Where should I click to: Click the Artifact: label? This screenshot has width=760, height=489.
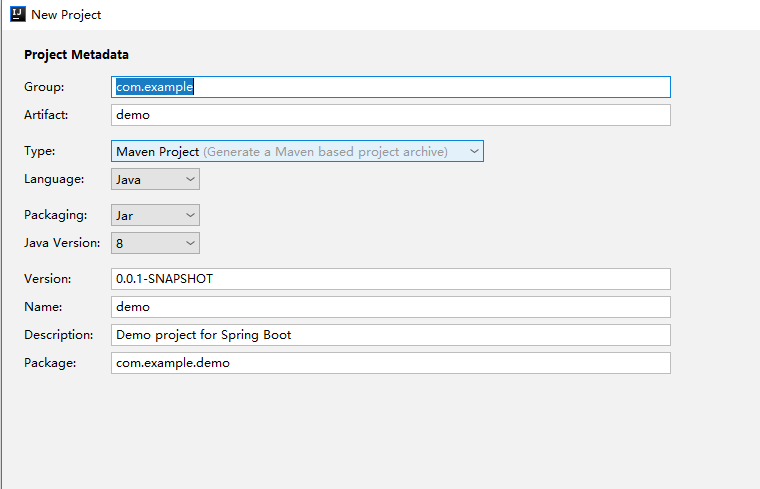click(46, 115)
